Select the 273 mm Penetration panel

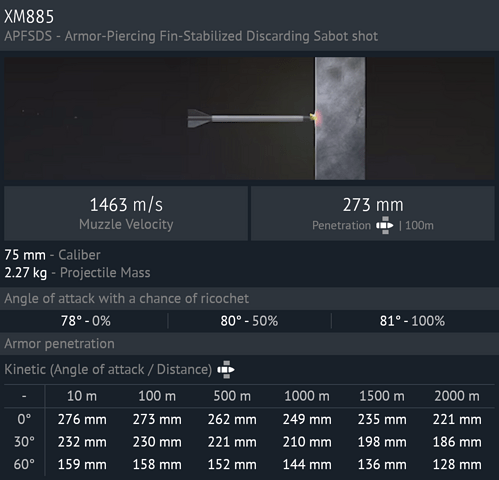coord(373,213)
